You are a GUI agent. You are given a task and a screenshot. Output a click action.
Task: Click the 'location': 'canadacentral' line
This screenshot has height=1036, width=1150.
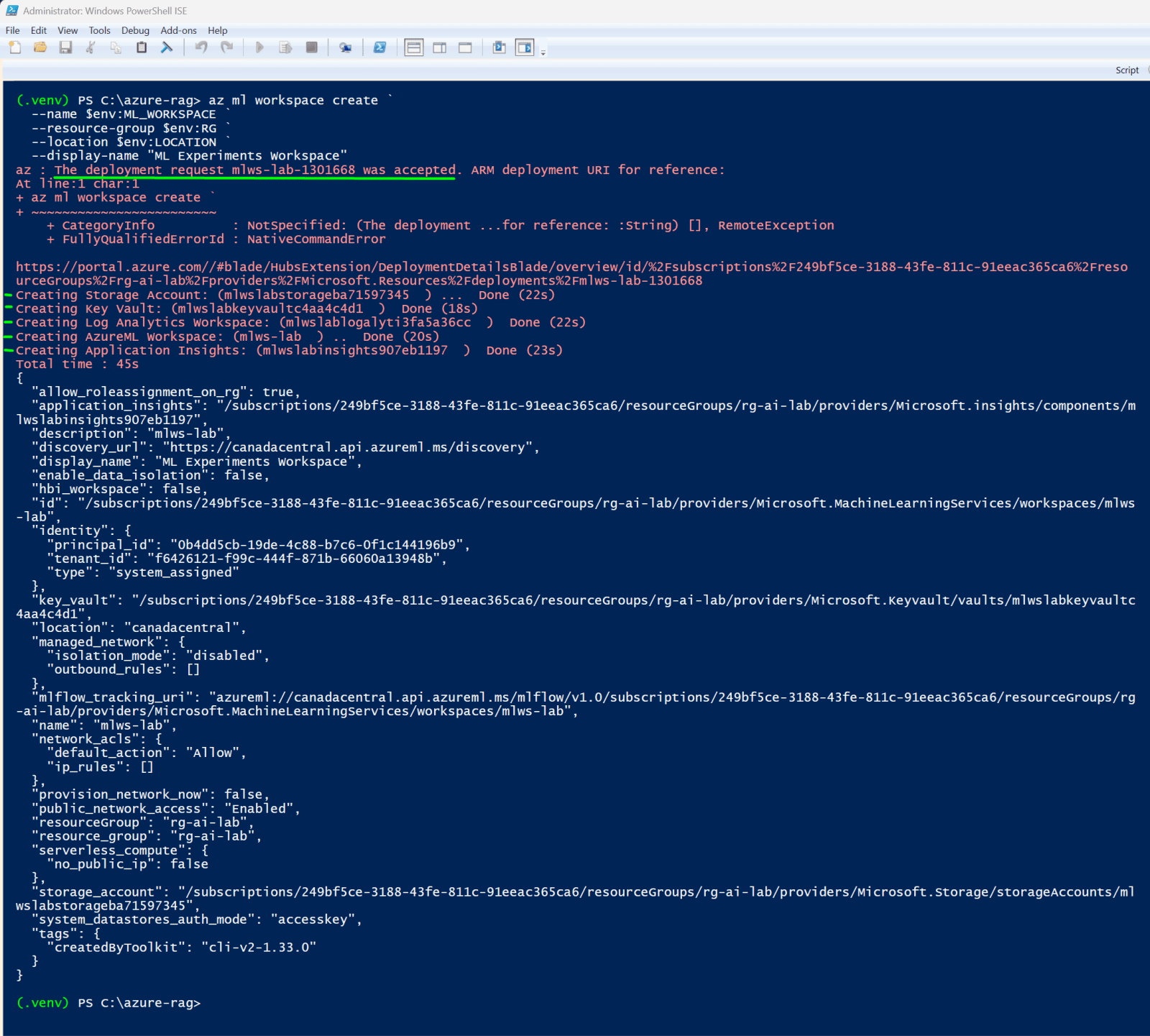point(139,628)
